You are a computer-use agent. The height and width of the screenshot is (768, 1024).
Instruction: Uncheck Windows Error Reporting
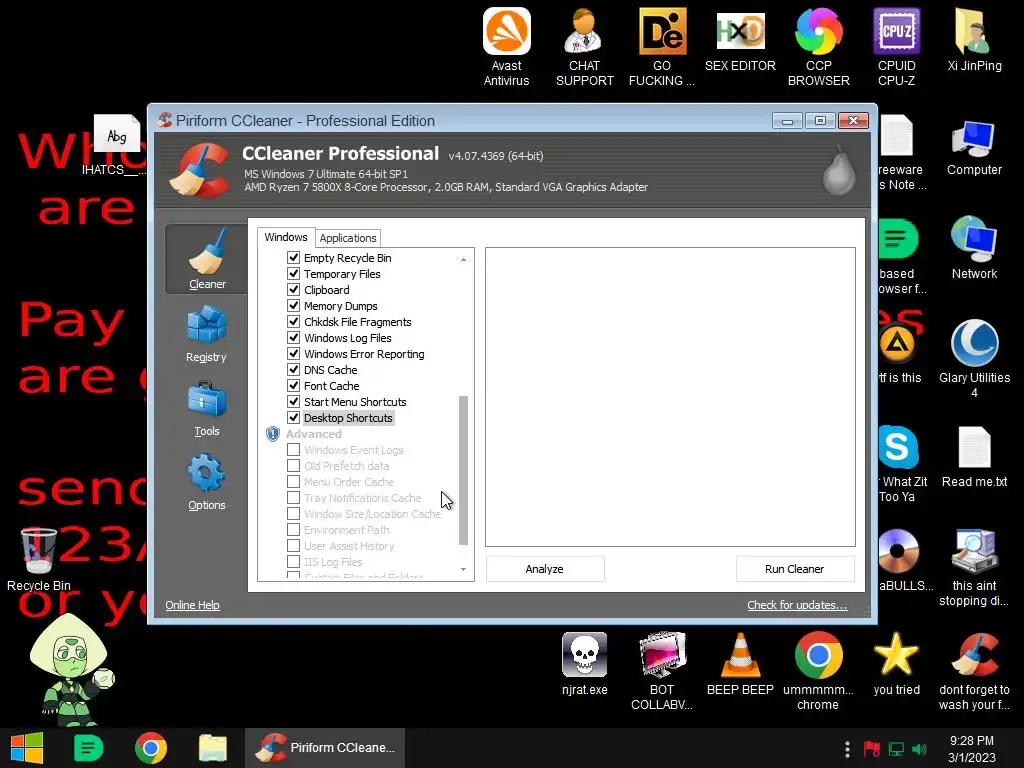[x=293, y=354]
